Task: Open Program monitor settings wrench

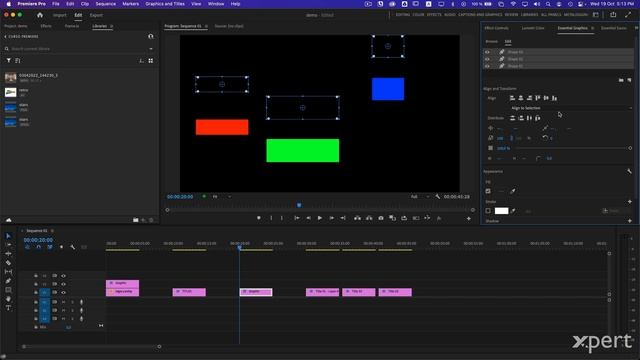Action: pyautogui.click(x=438, y=197)
